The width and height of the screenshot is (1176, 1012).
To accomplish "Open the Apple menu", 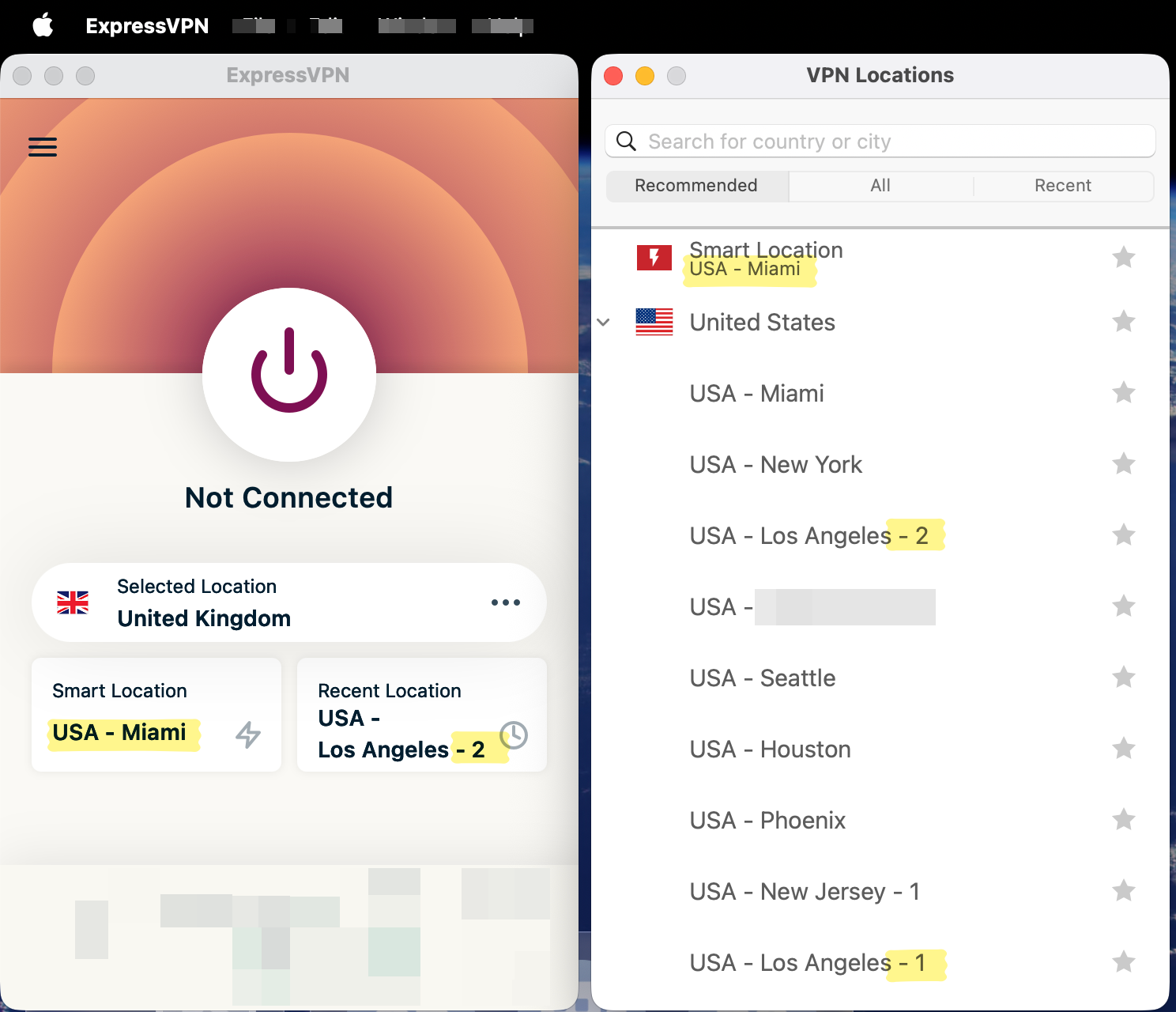I will click(43, 25).
